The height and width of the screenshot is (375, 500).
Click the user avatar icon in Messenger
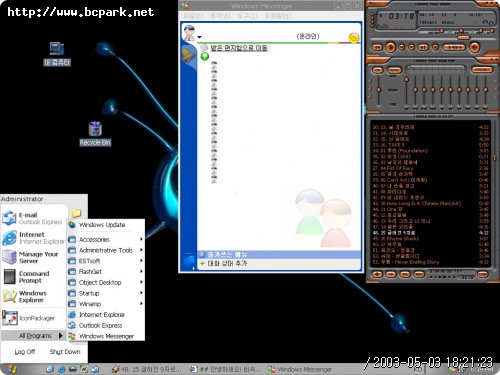click(x=189, y=33)
